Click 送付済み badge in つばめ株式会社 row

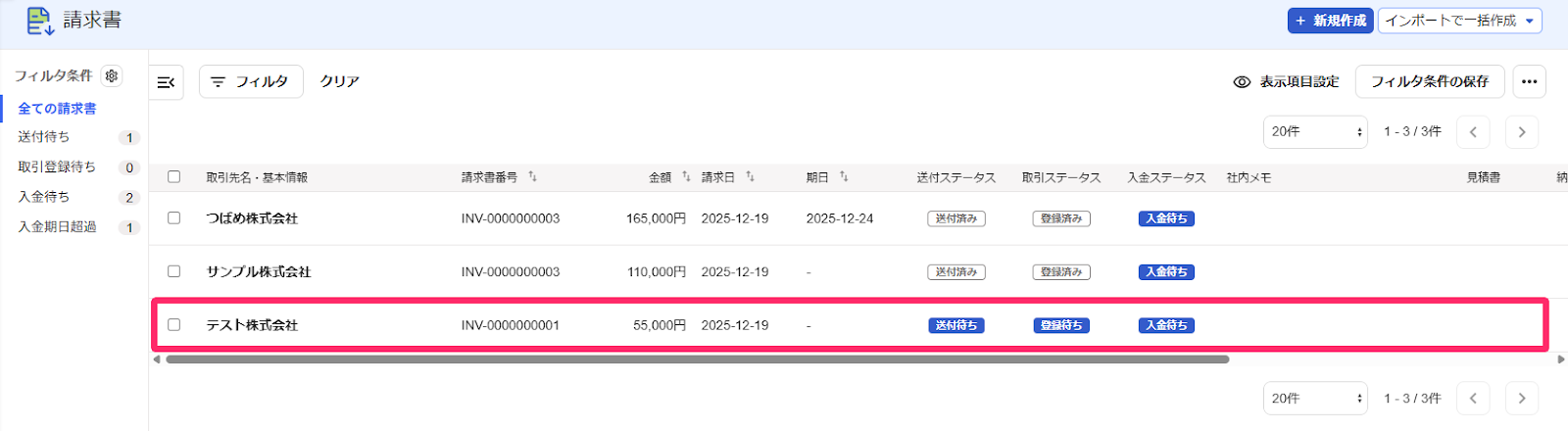tap(956, 218)
